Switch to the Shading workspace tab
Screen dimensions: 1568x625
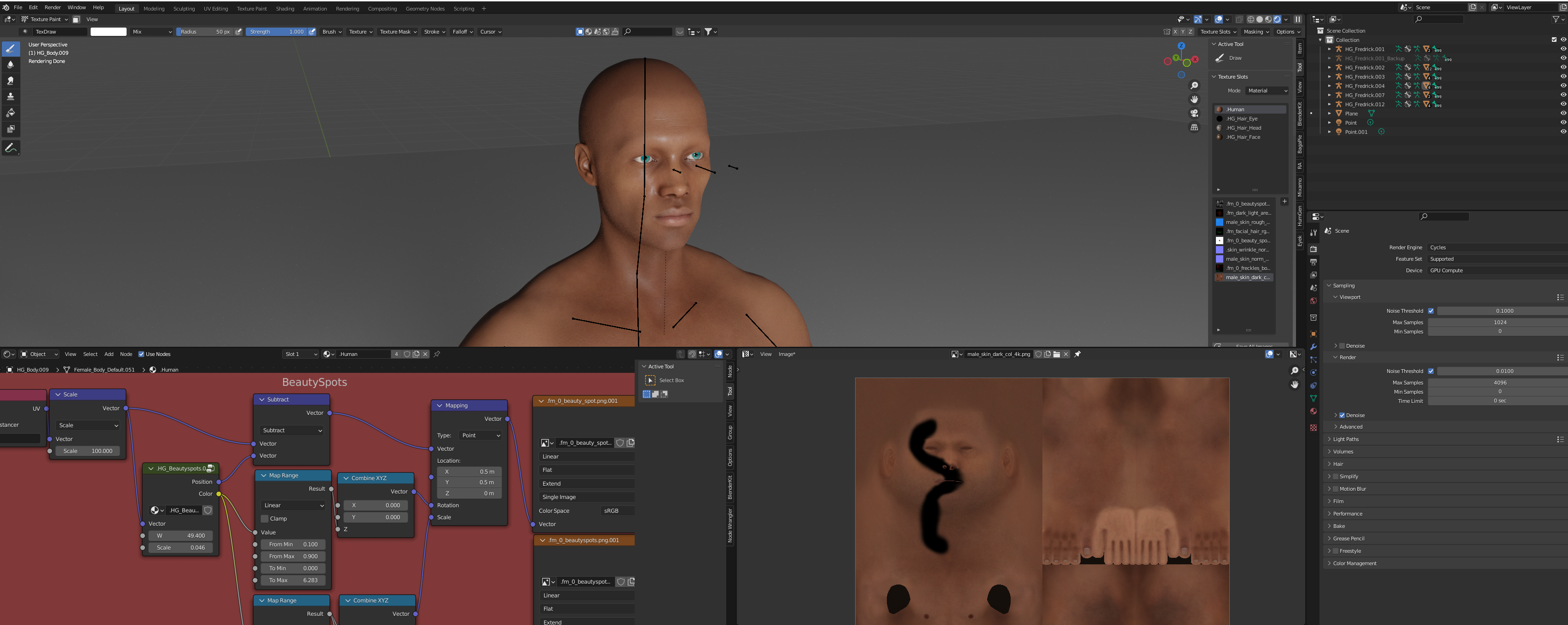(285, 9)
